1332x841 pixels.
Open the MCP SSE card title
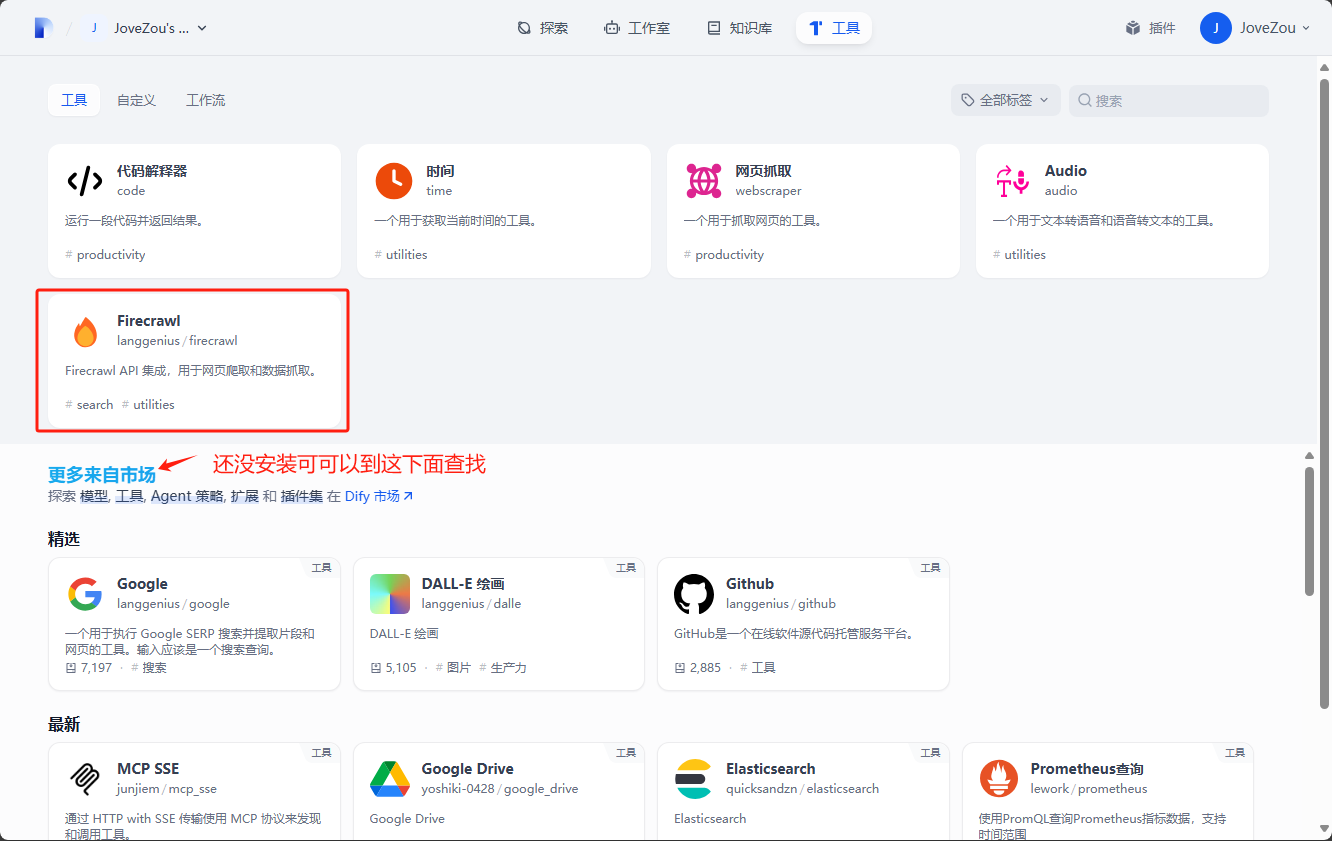point(148,769)
